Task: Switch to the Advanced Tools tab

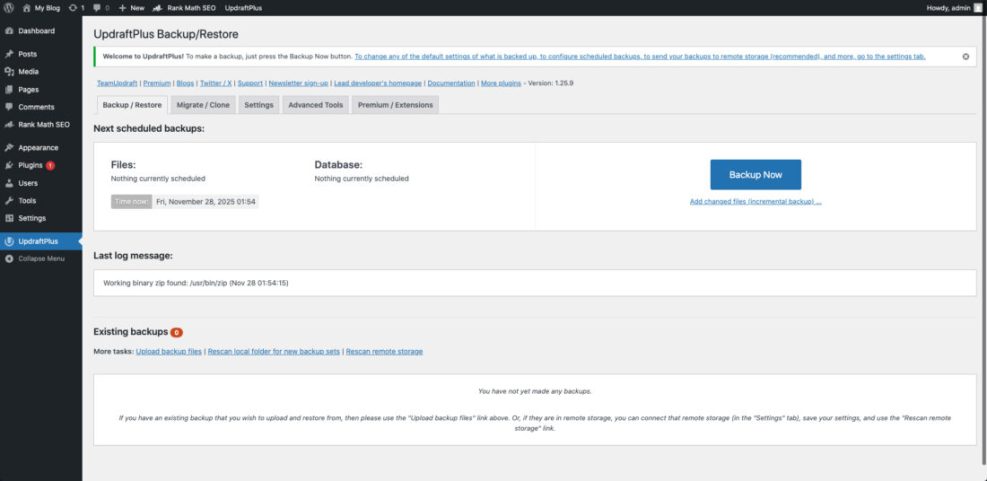Action: 315,105
